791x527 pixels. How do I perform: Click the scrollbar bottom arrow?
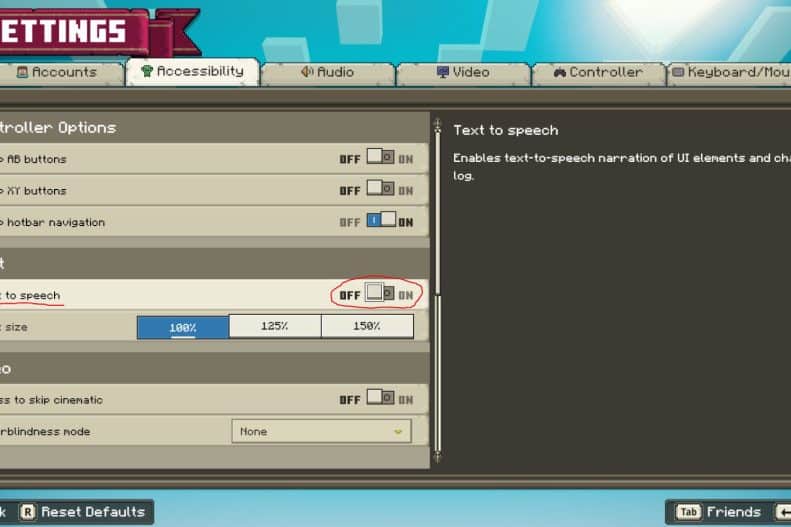[437, 457]
